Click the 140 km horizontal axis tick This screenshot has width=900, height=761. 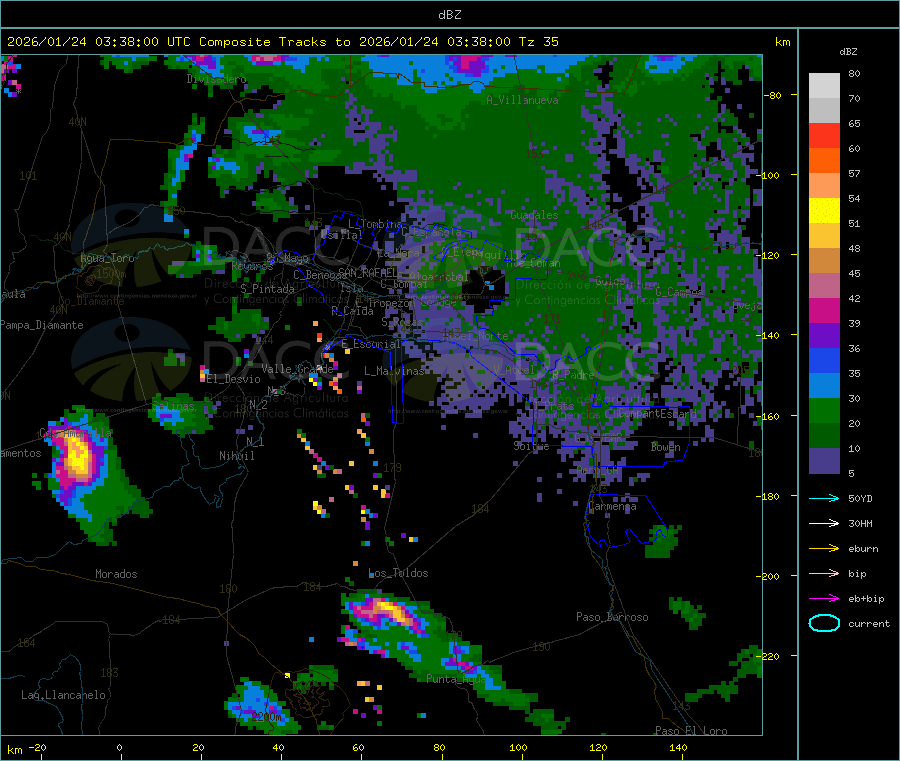click(678, 747)
